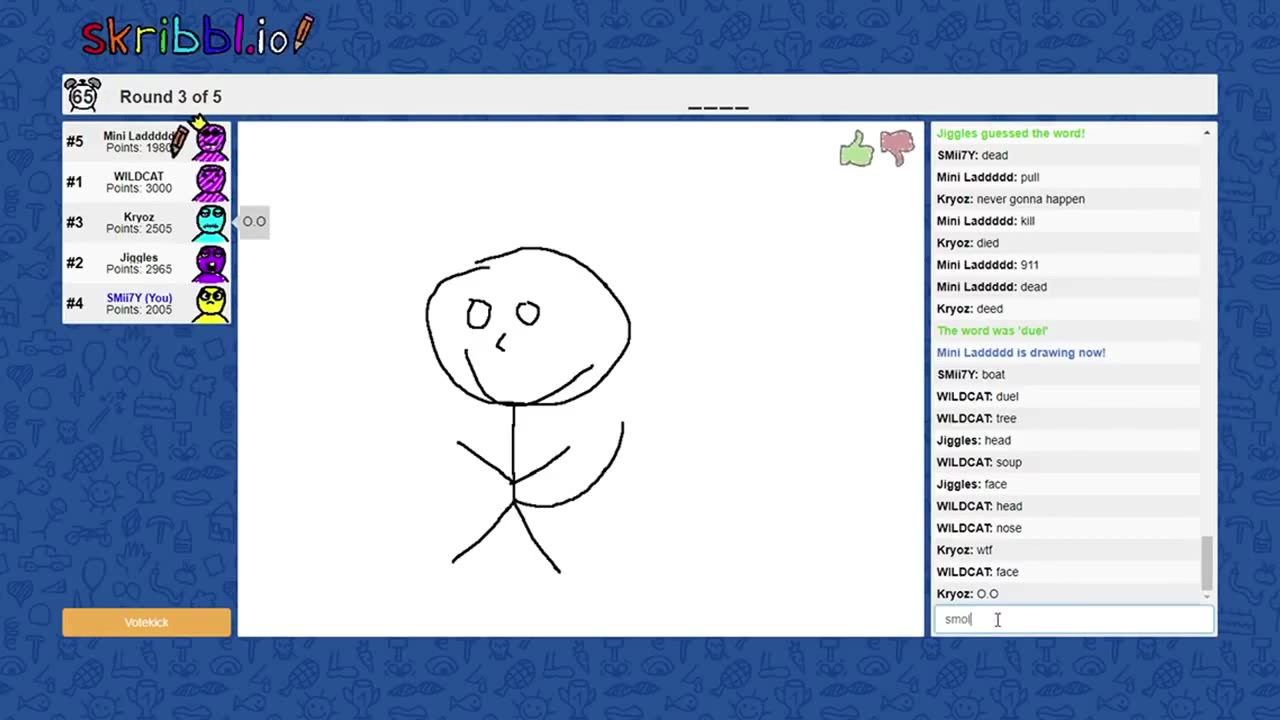Click 'WILDCAT: face' chat line
Screen dimensions: 1280x720
tap(977, 572)
